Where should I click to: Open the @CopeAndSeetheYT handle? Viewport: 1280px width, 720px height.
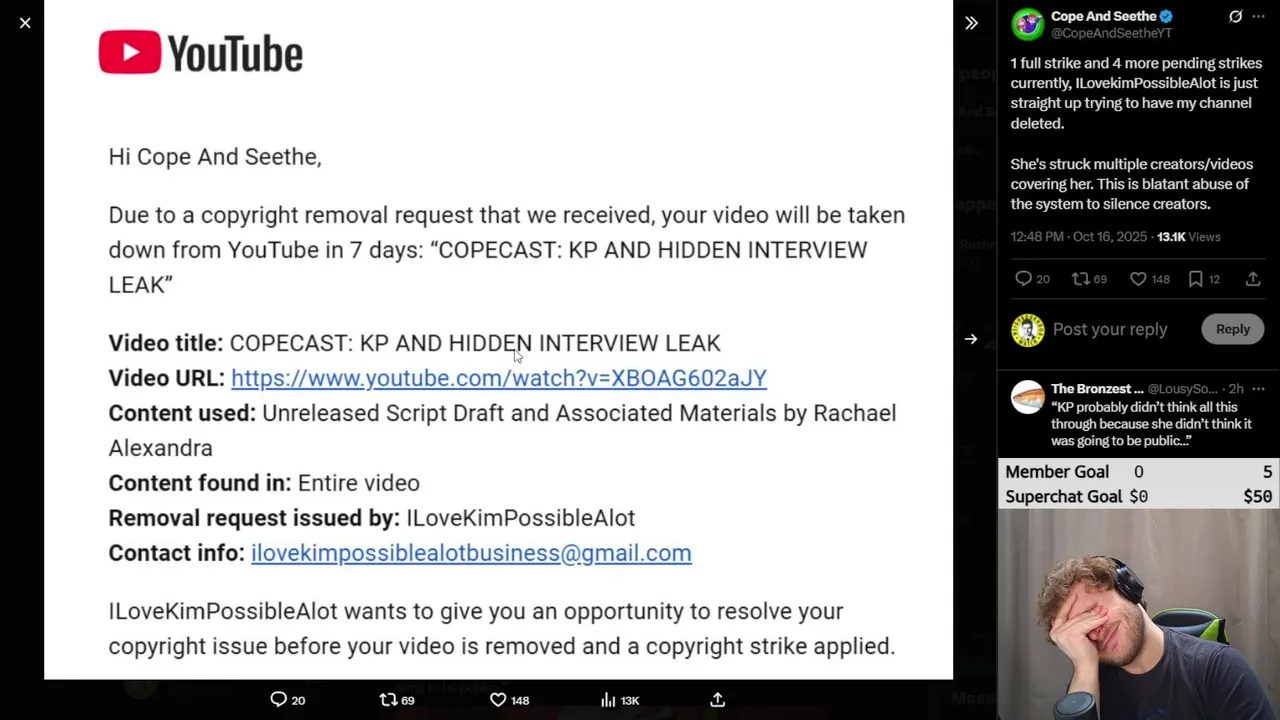(x=1111, y=33)
